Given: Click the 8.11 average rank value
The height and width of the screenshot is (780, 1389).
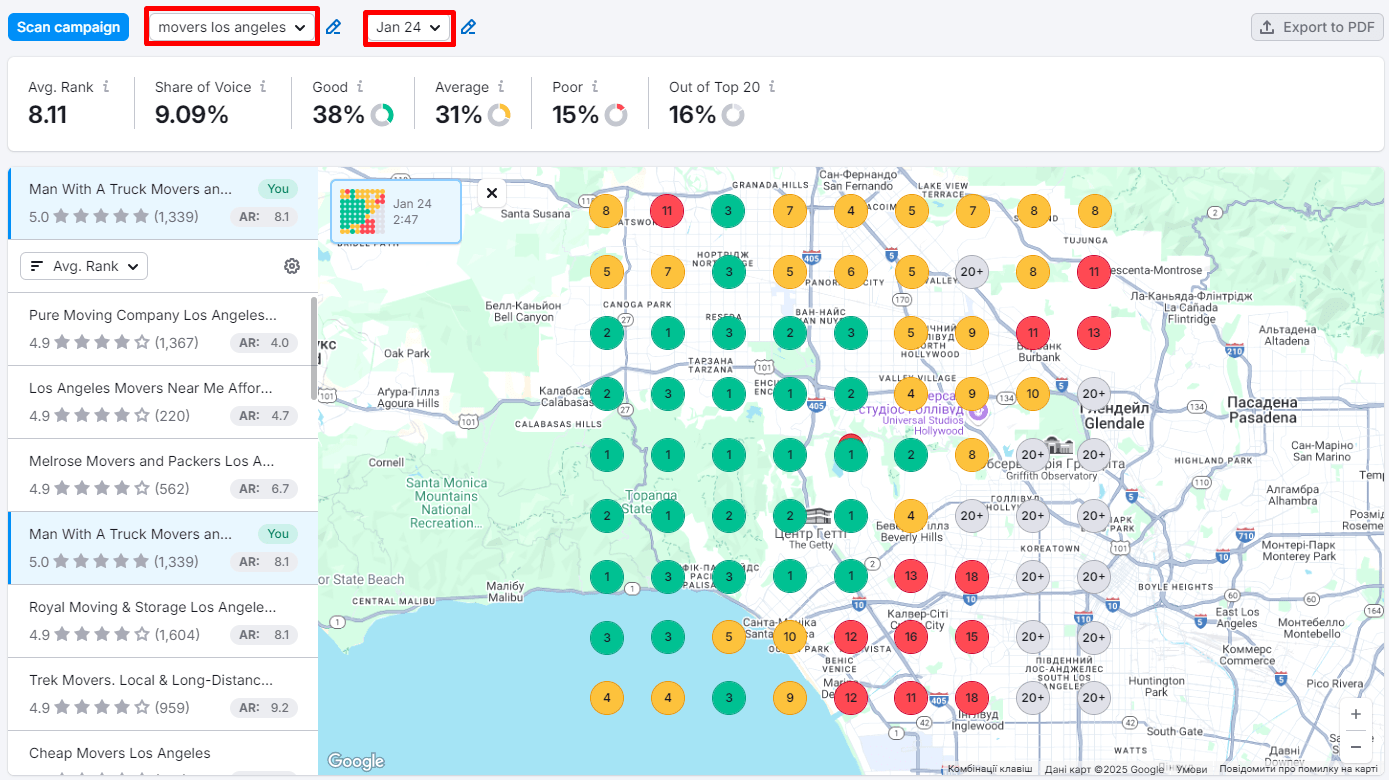Looking at the screenshot, I should (x=47, y=115).
